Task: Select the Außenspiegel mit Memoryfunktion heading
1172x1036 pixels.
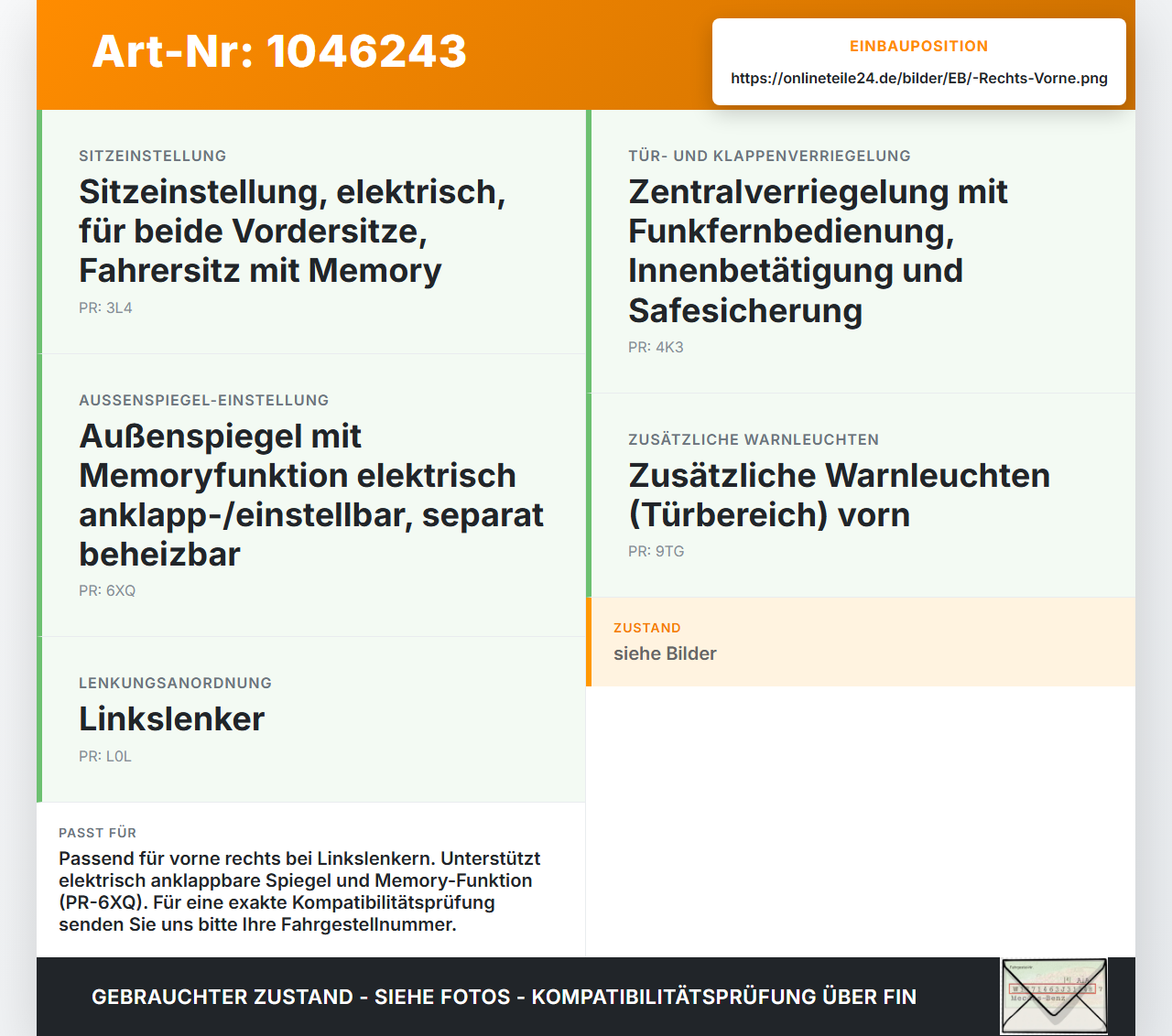Action: (x=311, y=495)
